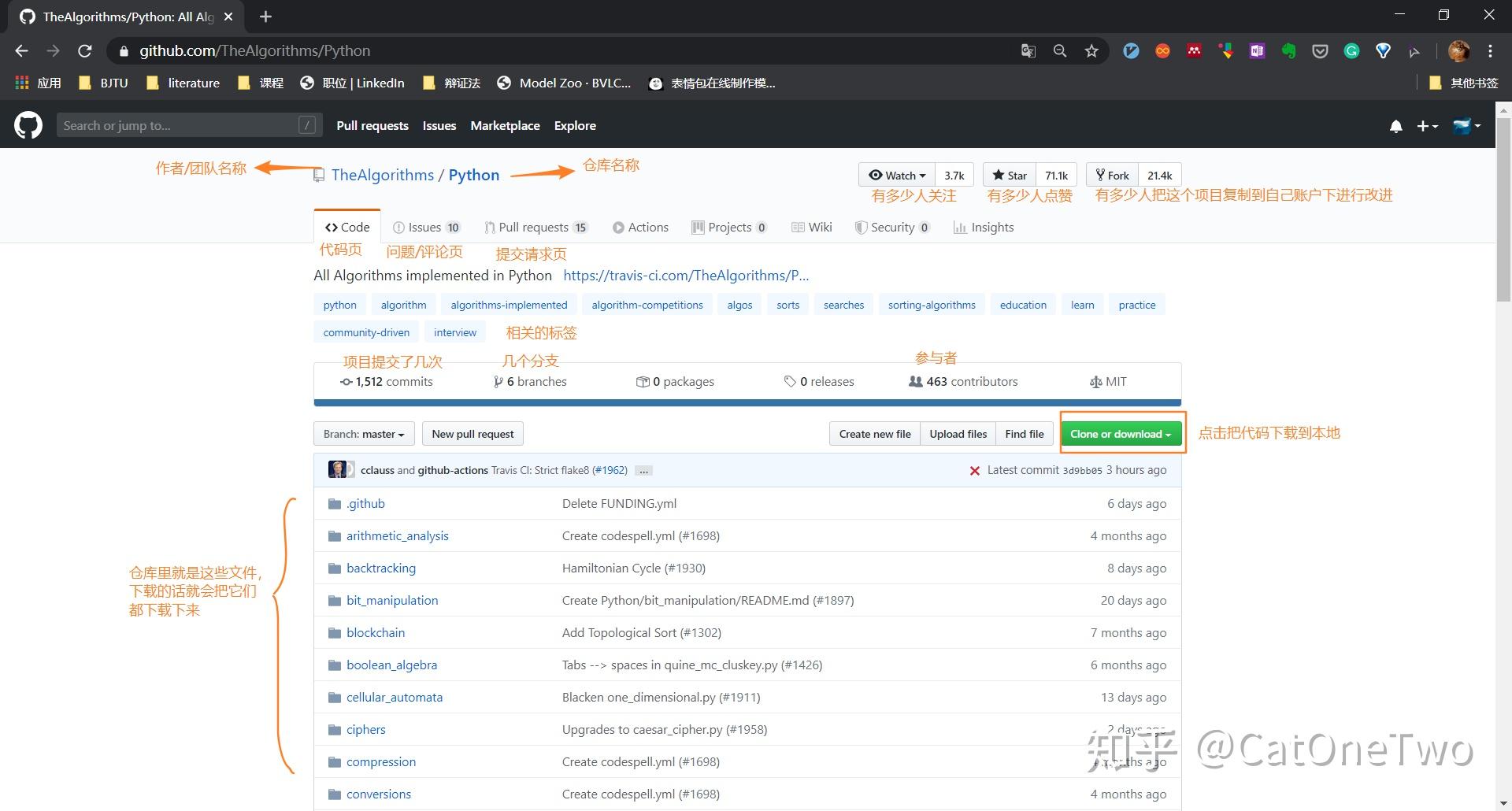This screenshot has width=1512, height=811.
Task: Click the Search or jump to field
Action: pyautogui.click(x=189, y=124)
